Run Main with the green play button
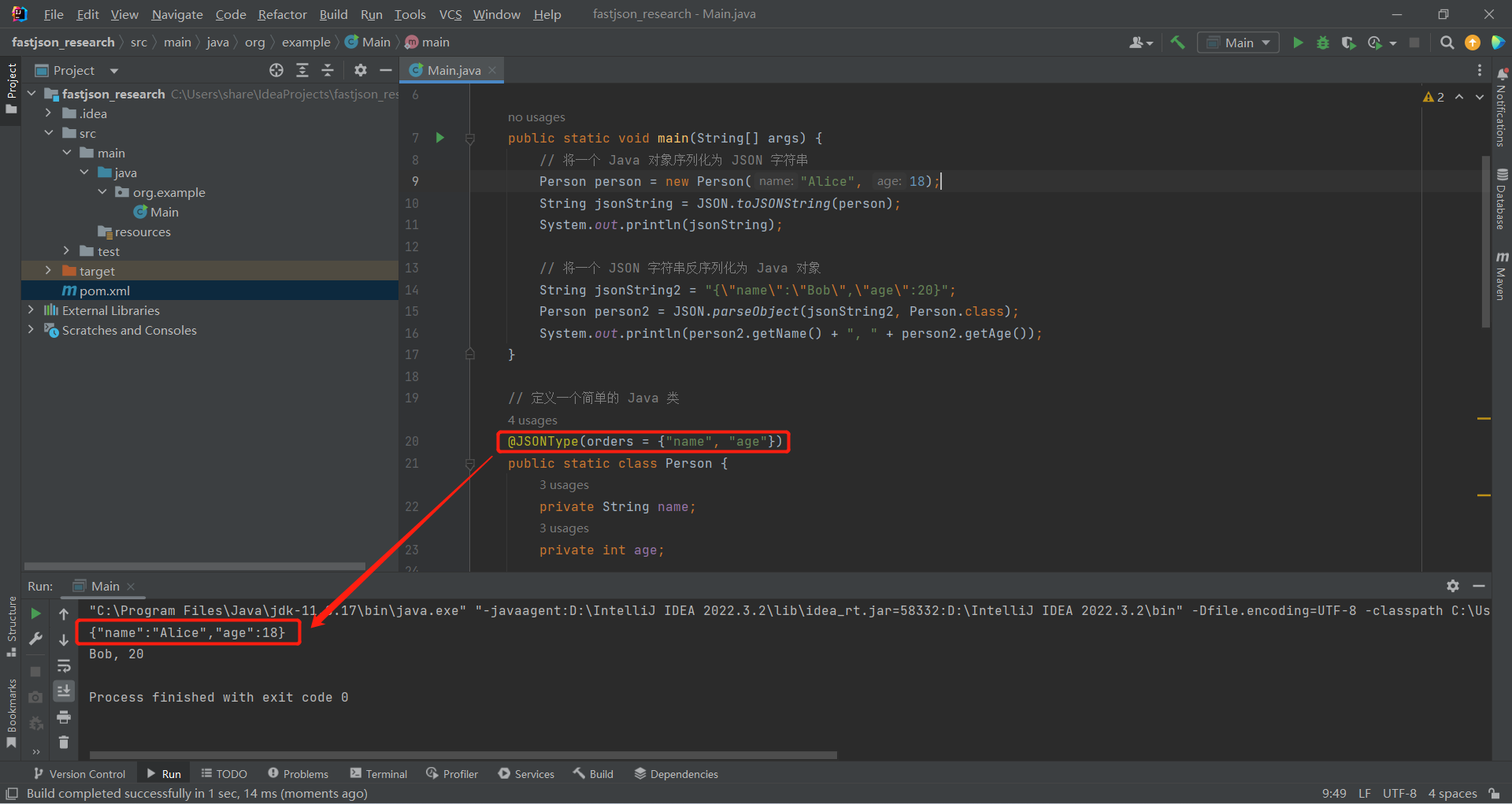Screen dimensions: 1512x804 pos(1298,43)
